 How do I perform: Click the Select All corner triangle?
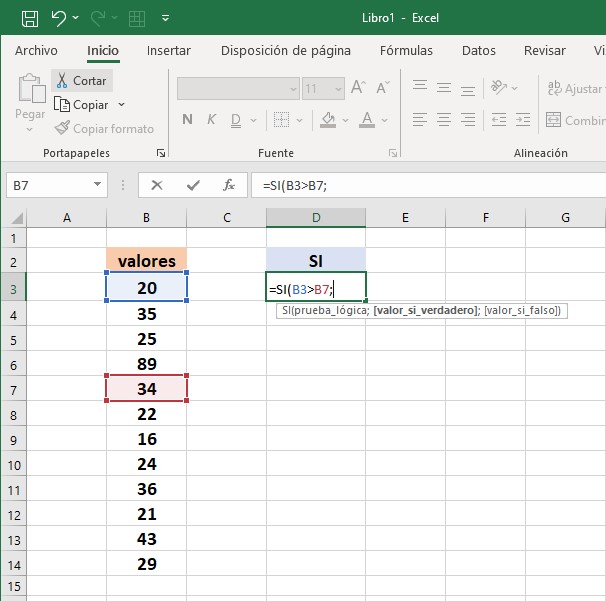pos(17,218)
